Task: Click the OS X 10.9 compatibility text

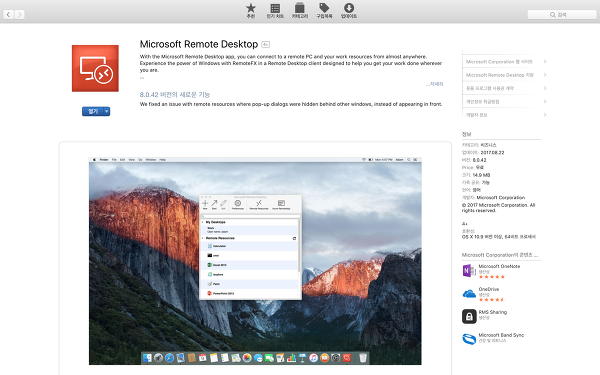Action: (499, 237)
